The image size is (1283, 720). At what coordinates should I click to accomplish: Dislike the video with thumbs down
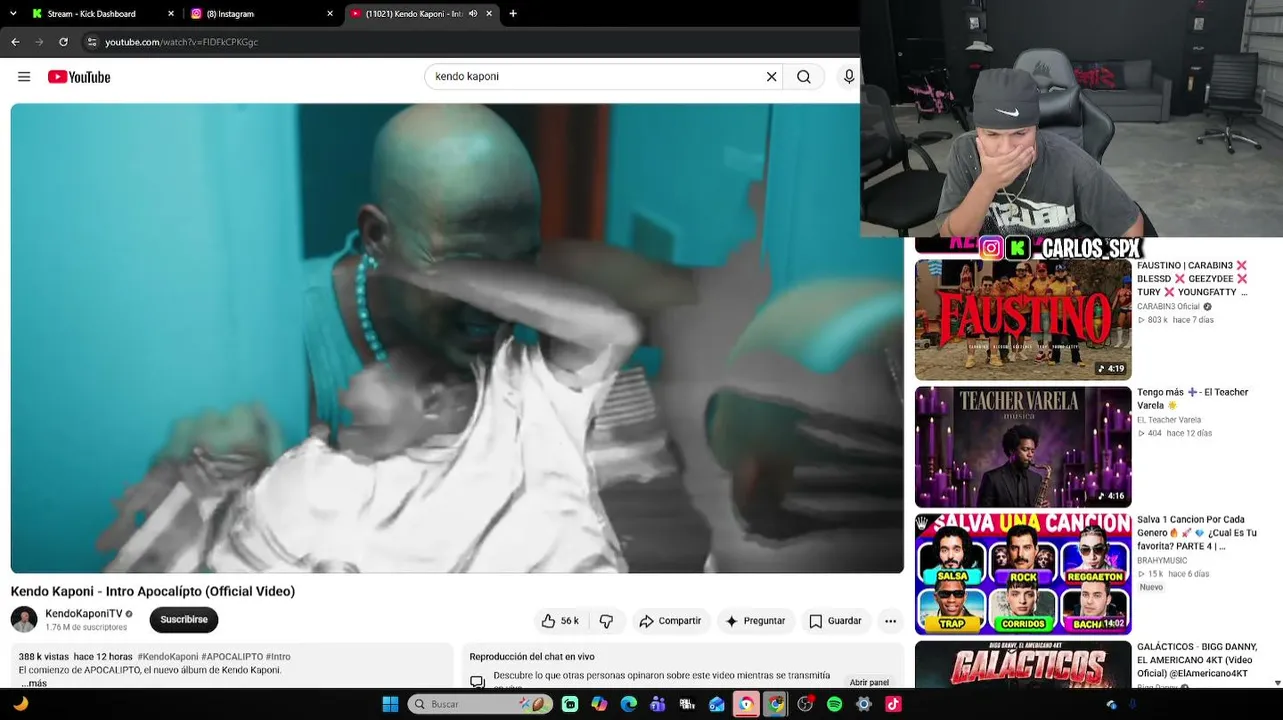pos(606,621)
